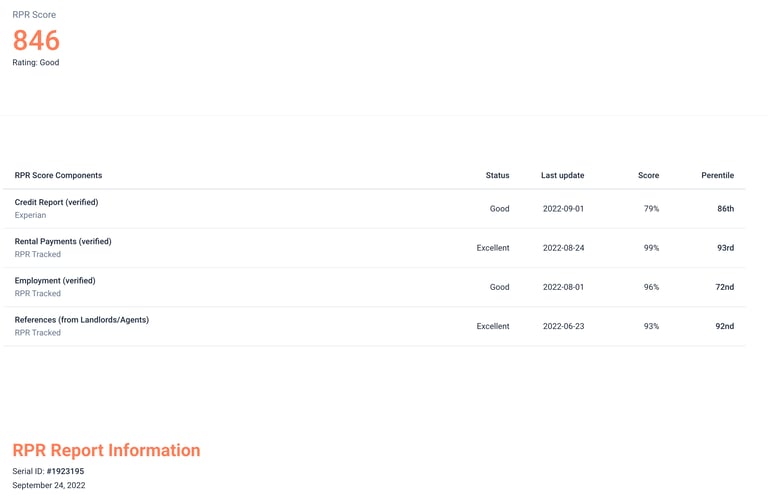Click the Experian source label
This screenshot has height=503, width=768.
tap(30, 215)
